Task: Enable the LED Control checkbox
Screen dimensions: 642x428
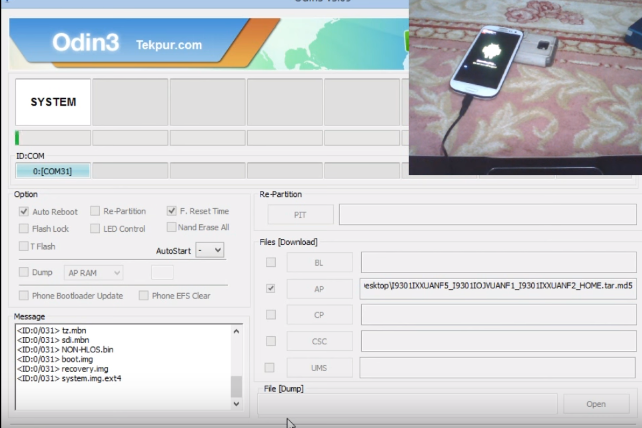Action: 95,228
